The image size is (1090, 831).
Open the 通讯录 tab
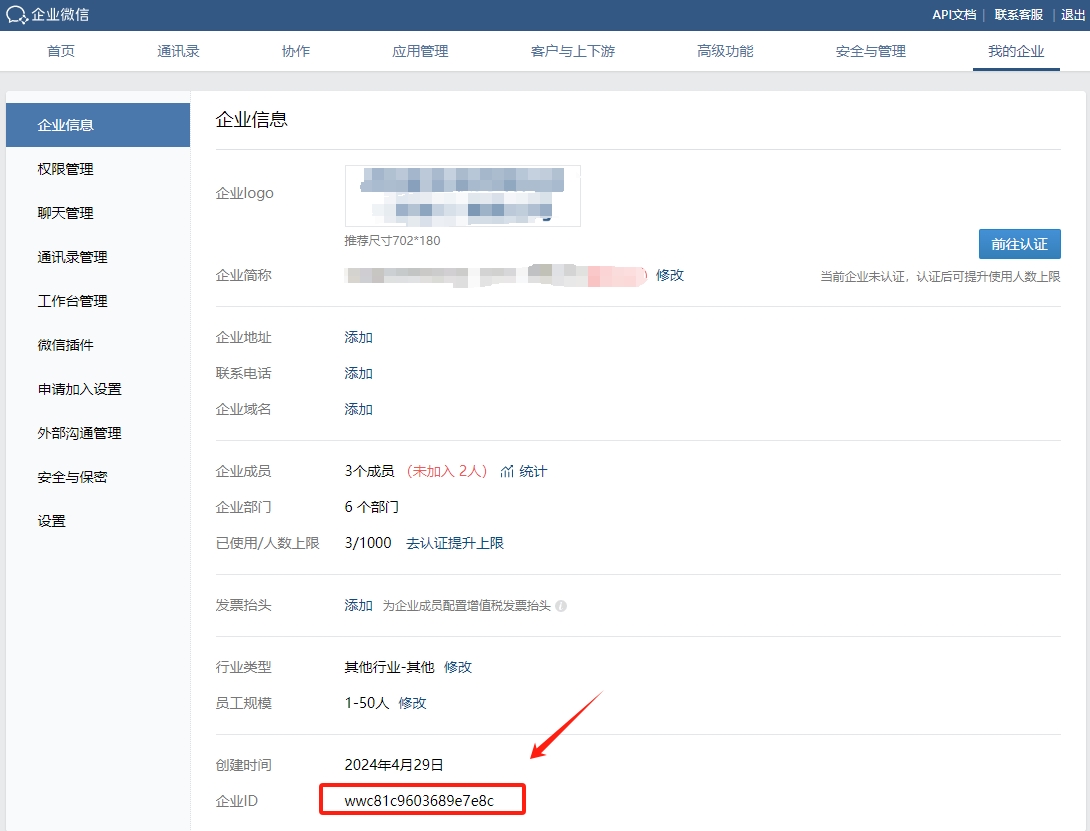point(178,51)
